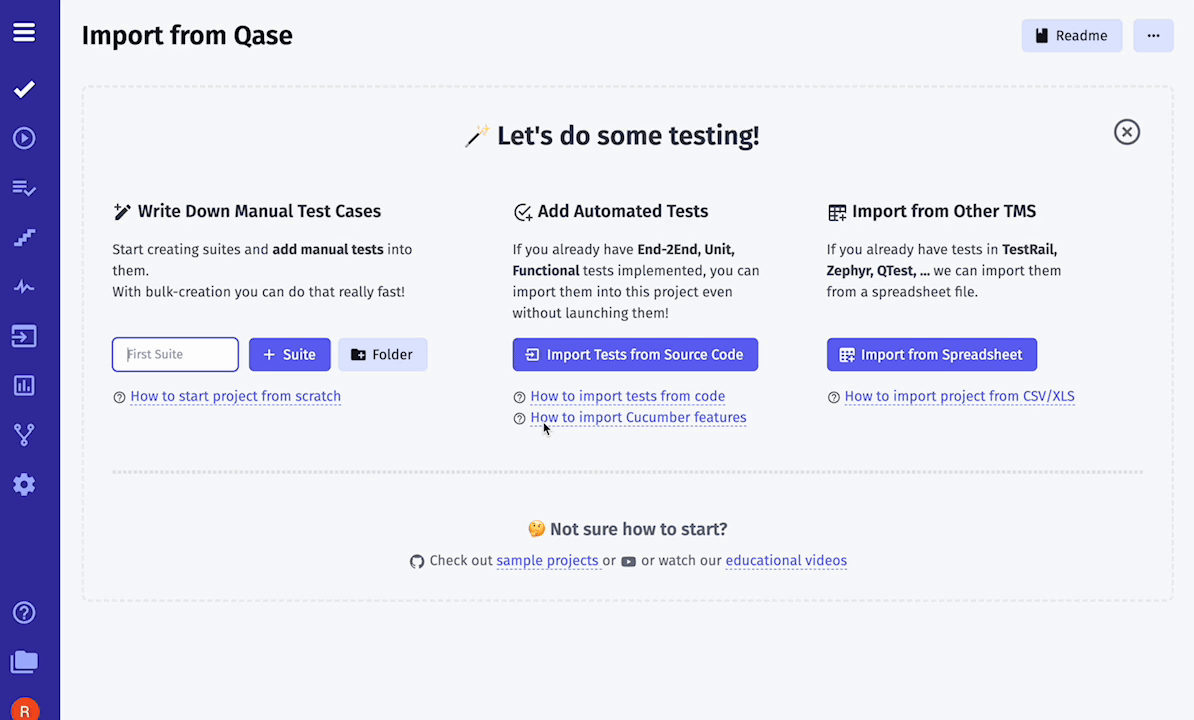This screenshot has height=720, width=1194.
Task: Open the Imports arrow-box icon in sidebar
Action: click(x=24, y=336)
